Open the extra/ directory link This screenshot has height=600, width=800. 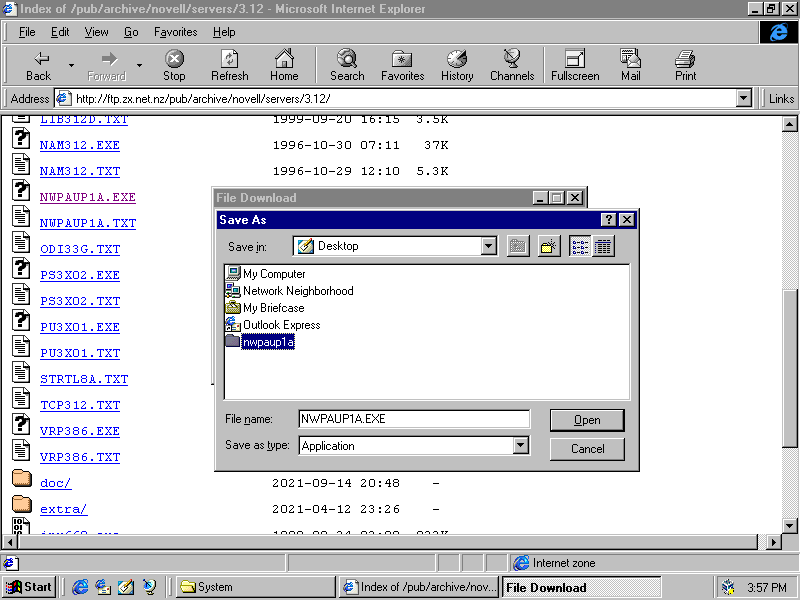click(x=63, y=510)
